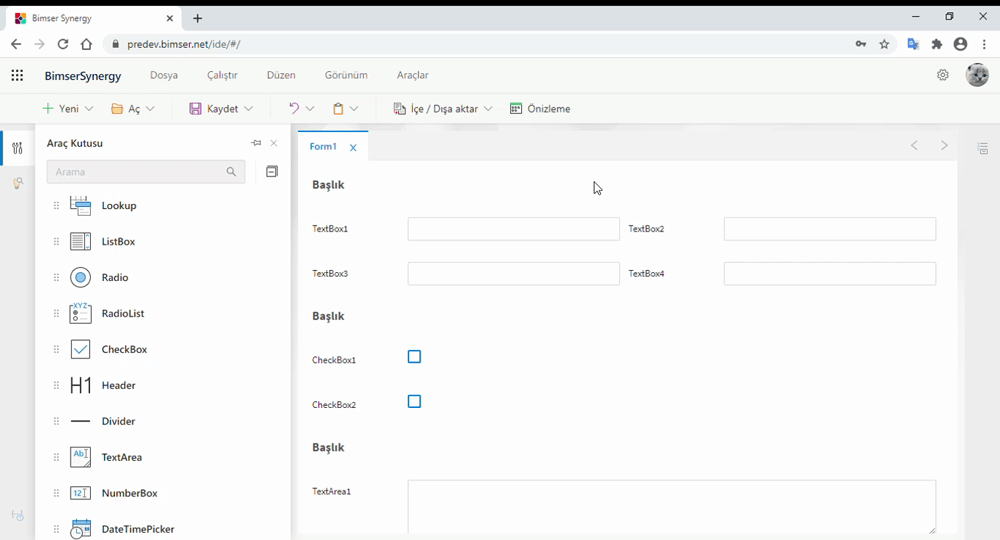The height and width of the screenshot is (540, 1000).
Task: Close the Form1 tab
Action: click(353, 147)
